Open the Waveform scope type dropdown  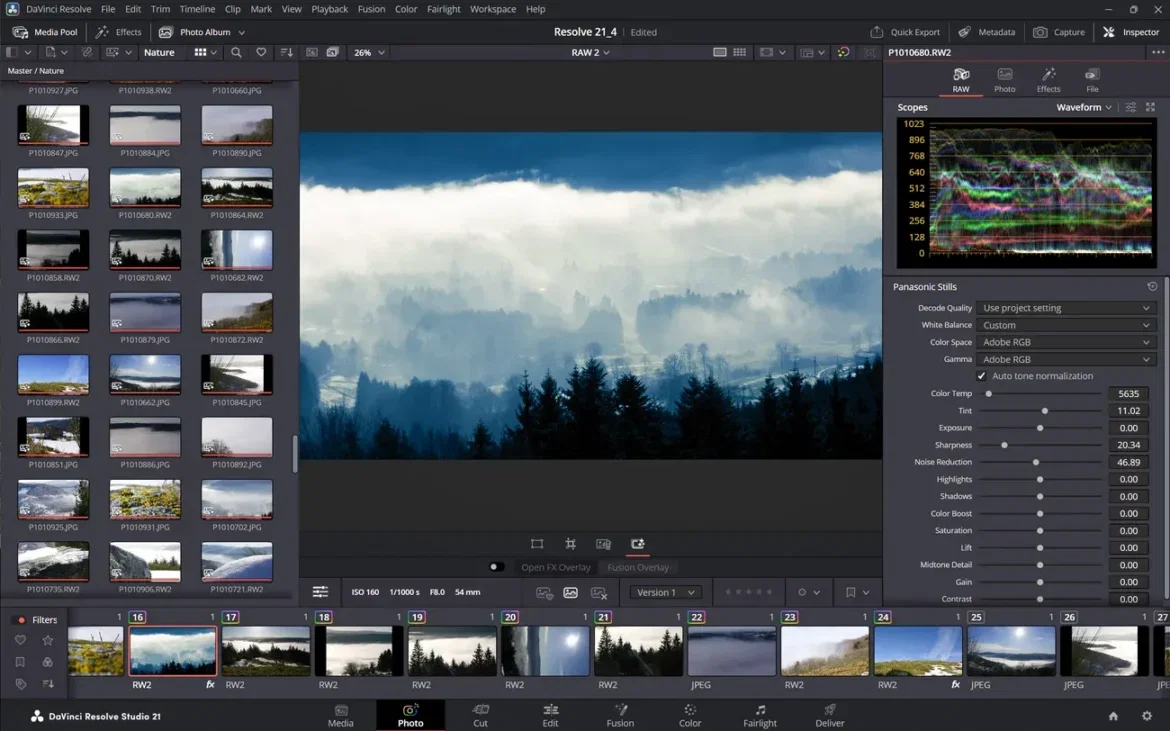[x=1083, y=107]
